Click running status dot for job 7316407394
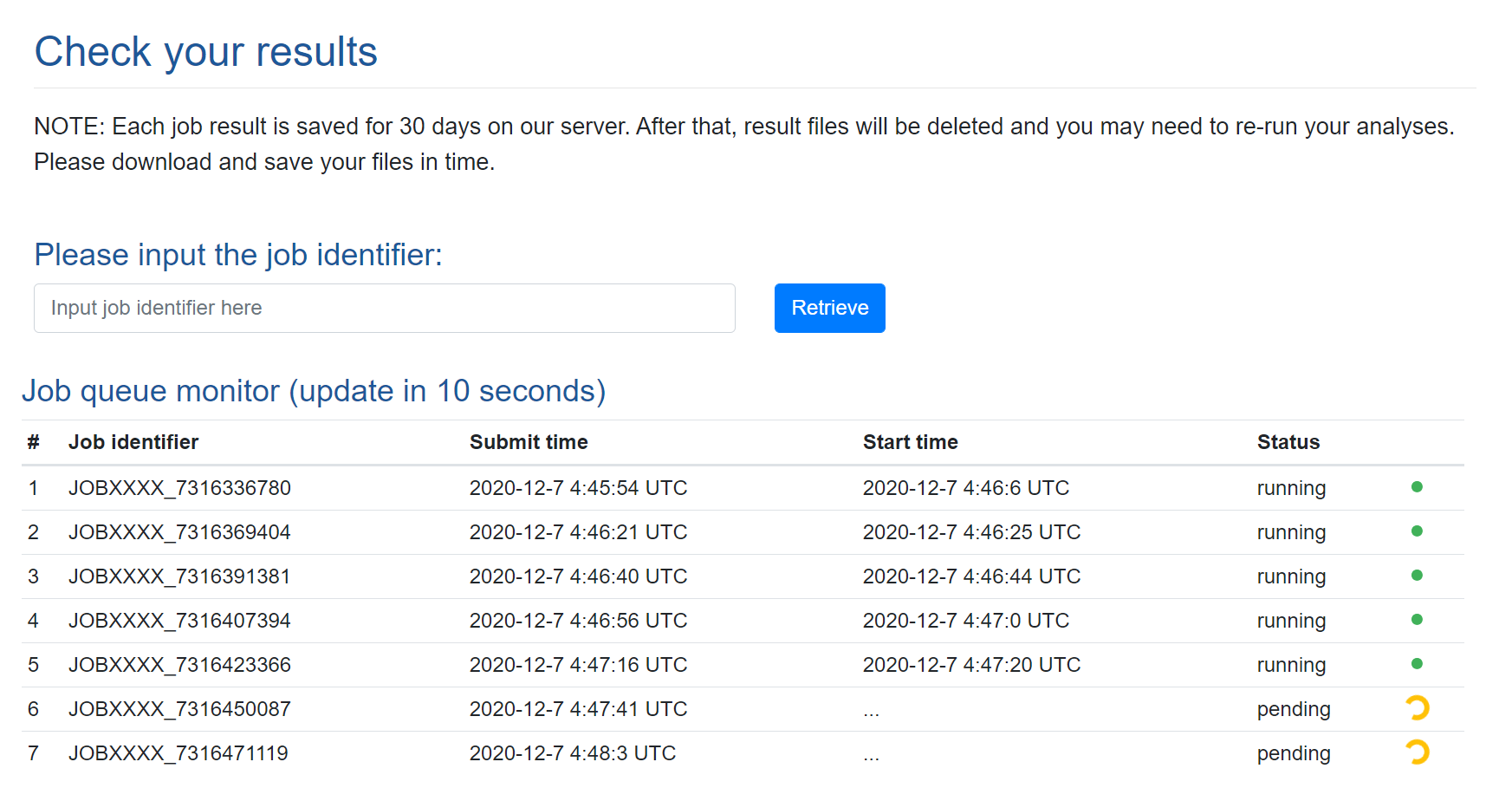The width and height of the screenshot is (1512, 801). click(x=1417, y=620)
